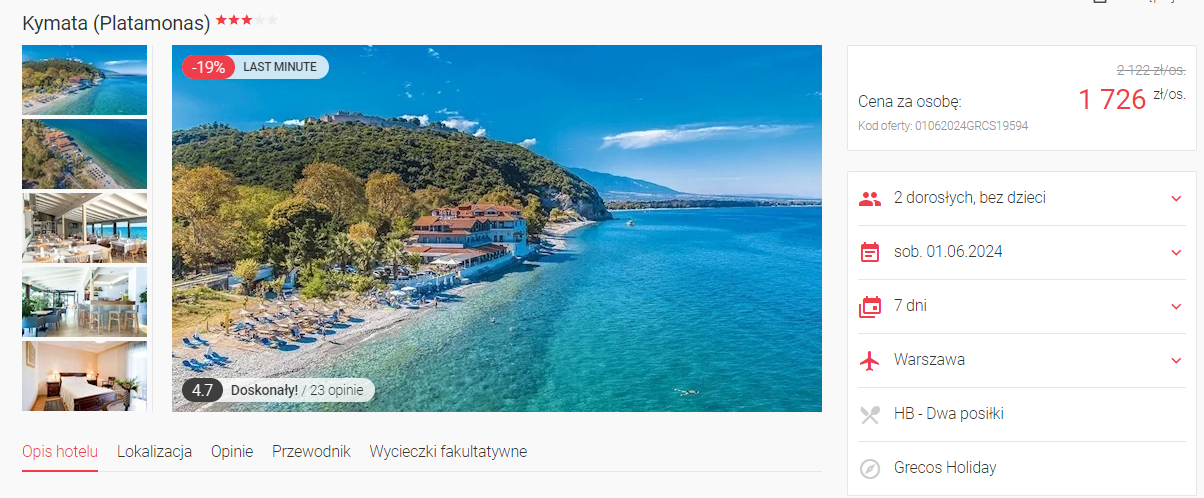This screenshot has width=1204, height=498.
Task: Open the departure date dropdown chevron
Action: 1176,252
